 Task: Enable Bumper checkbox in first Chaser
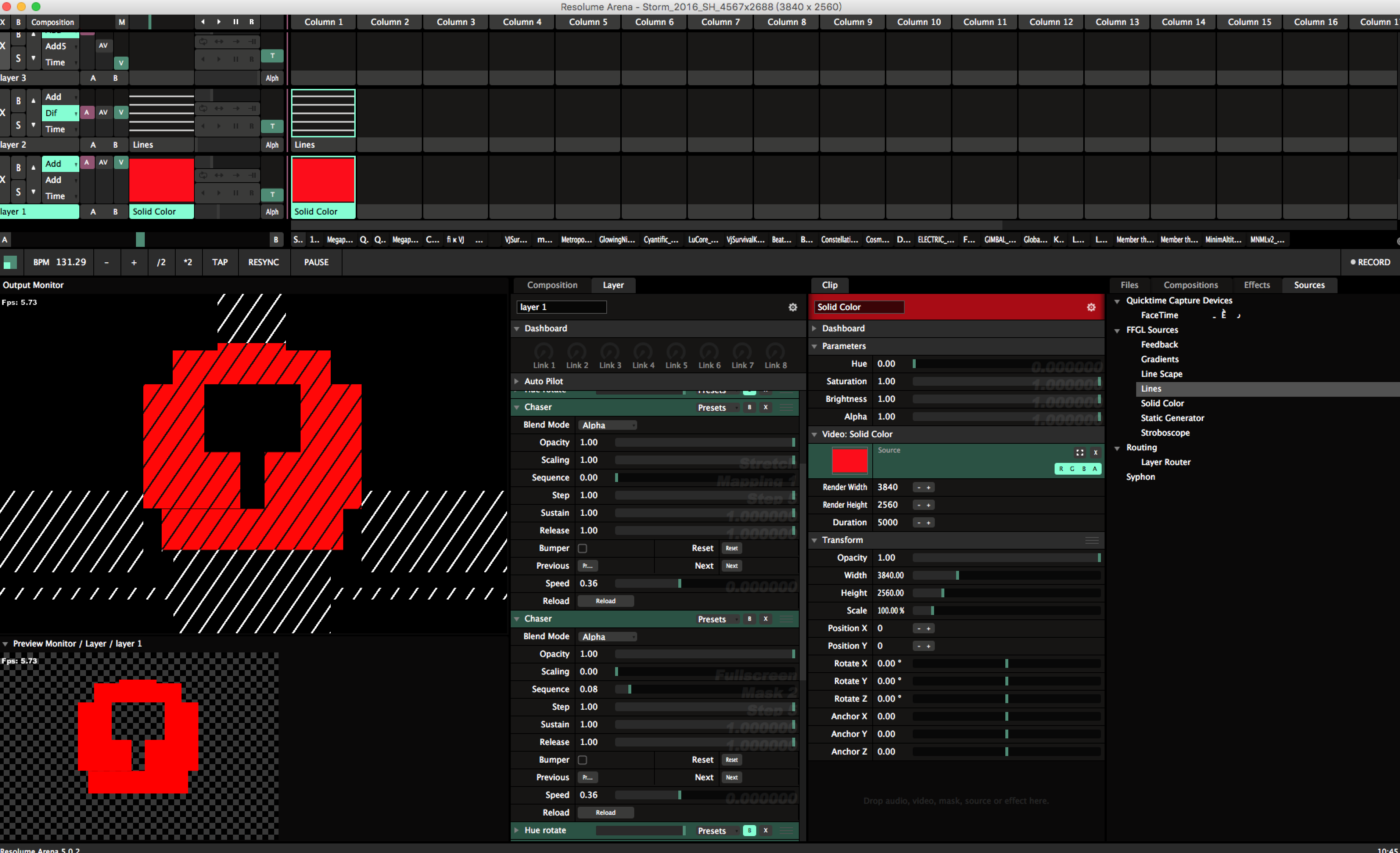tap(582, 548)
